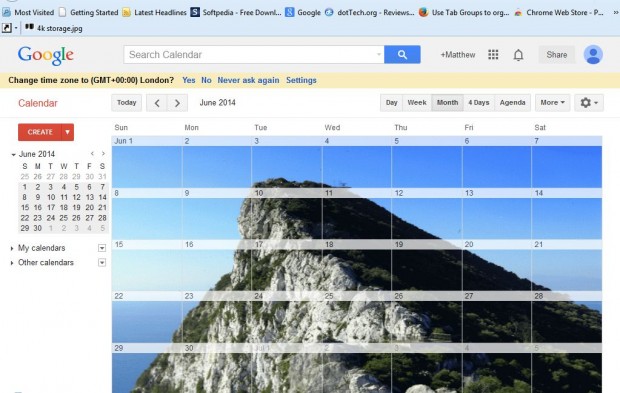Click the Today button

[127, 103]
